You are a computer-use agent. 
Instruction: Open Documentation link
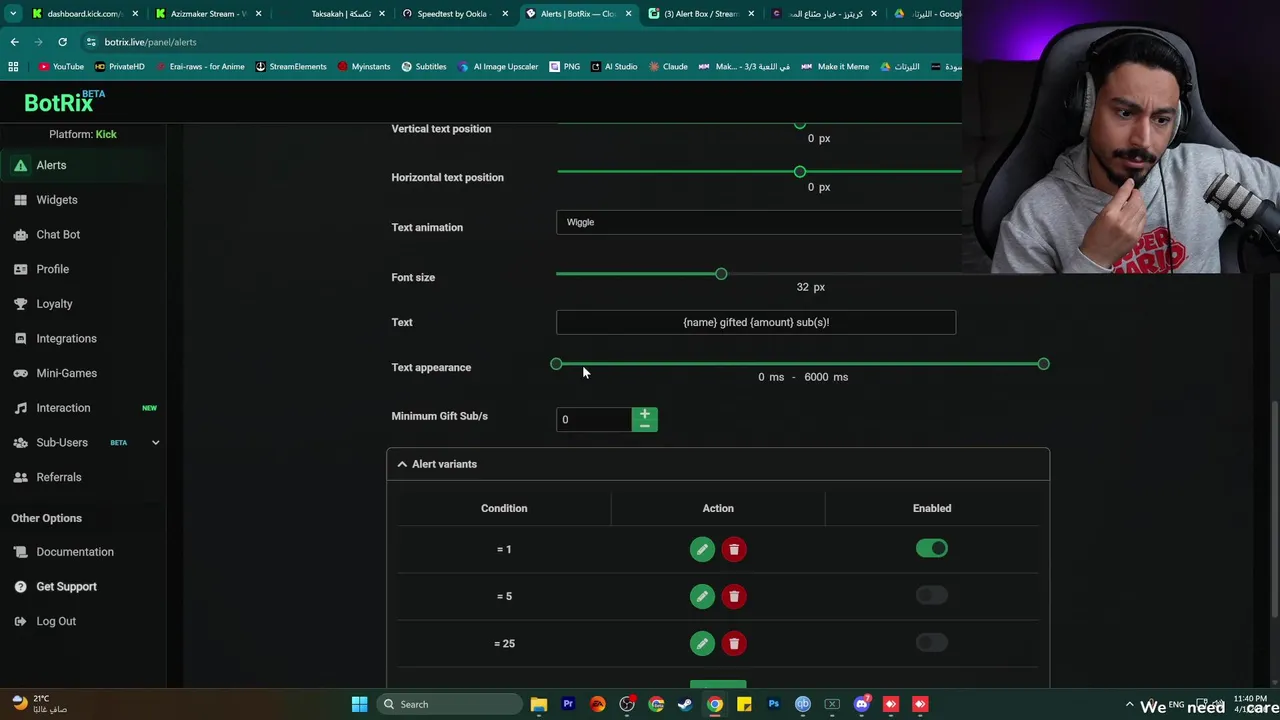click(63, 552)
